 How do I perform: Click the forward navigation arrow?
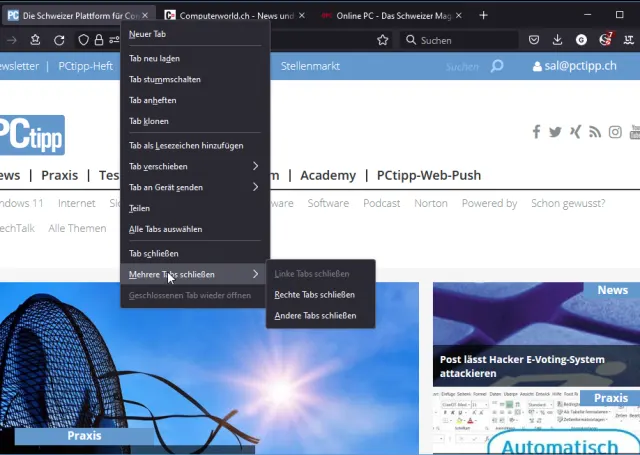11,40
